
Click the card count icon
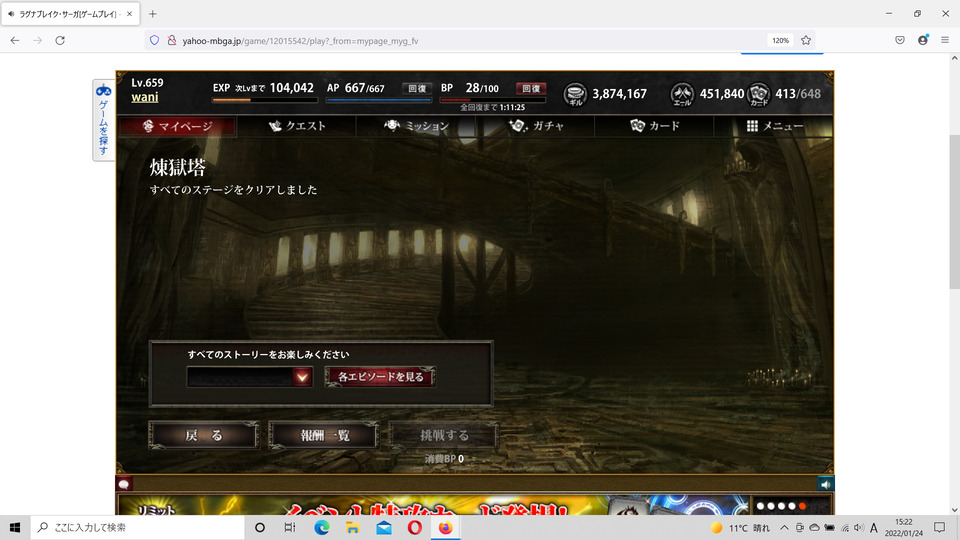tap(759, 94)
